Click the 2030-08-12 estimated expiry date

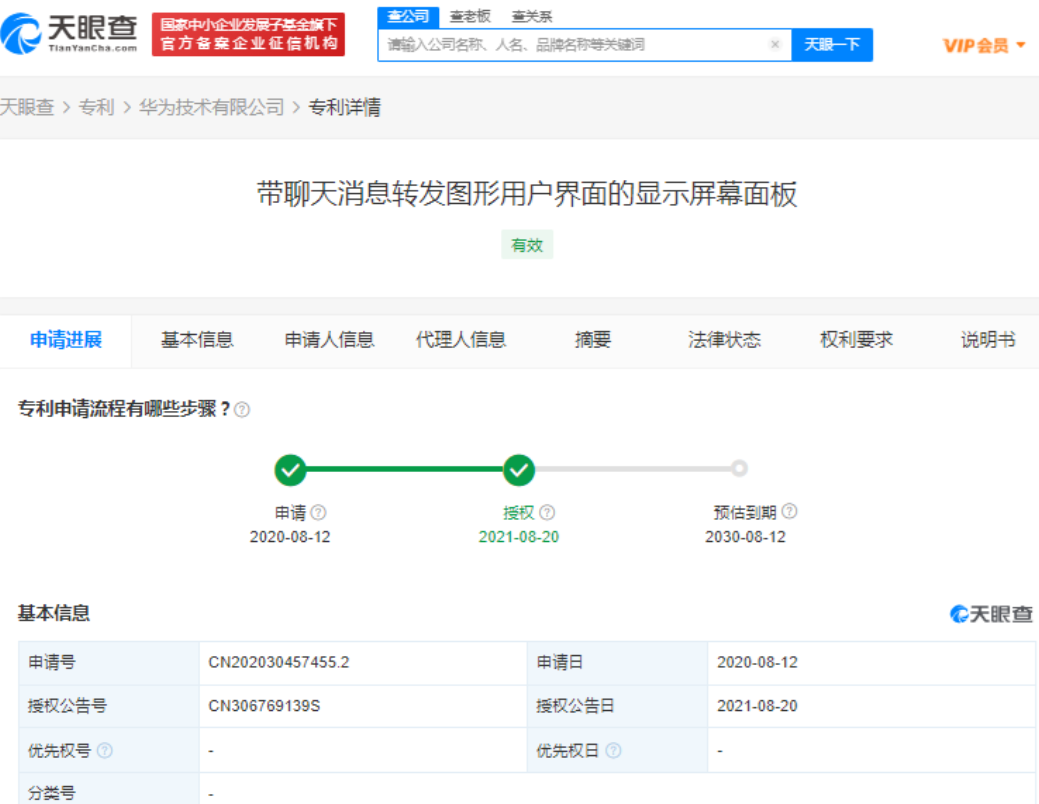click(745, 537)
